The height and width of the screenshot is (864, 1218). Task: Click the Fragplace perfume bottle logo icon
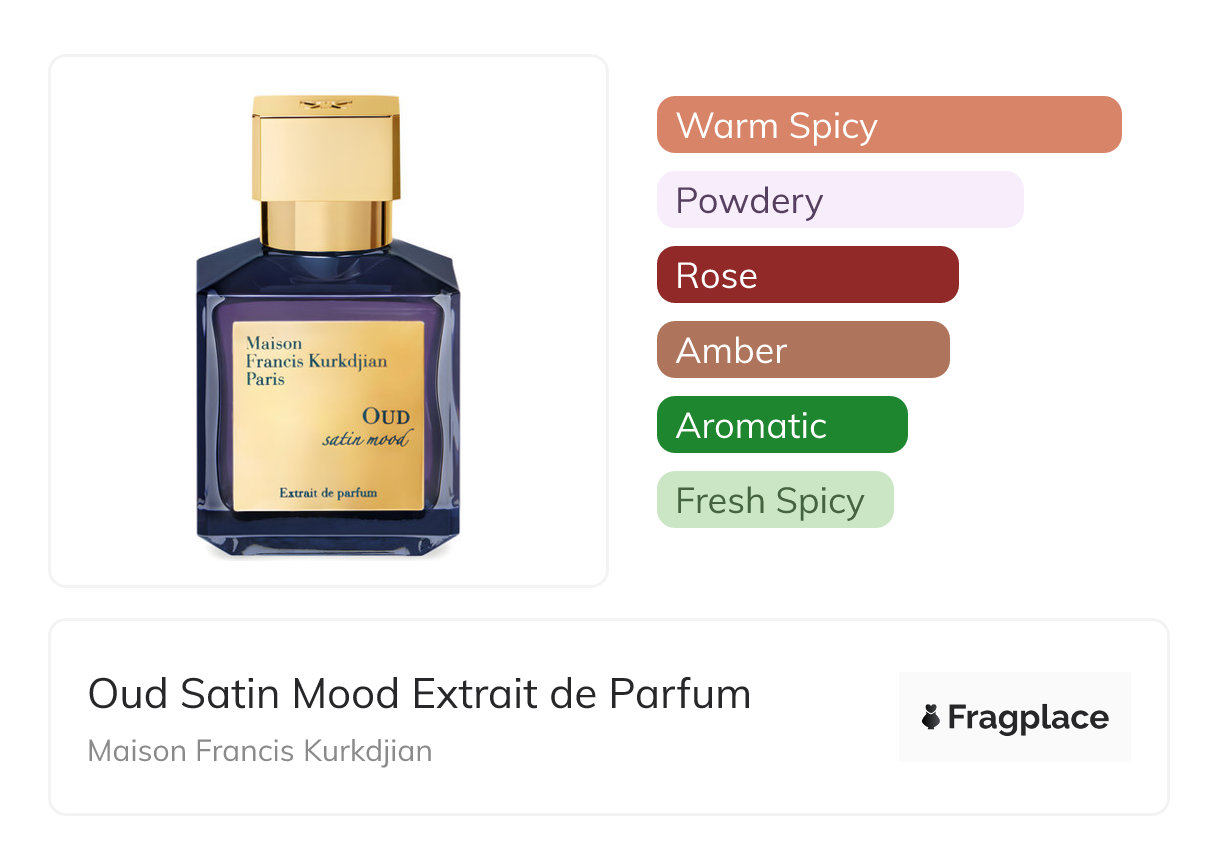pos(931,717)
